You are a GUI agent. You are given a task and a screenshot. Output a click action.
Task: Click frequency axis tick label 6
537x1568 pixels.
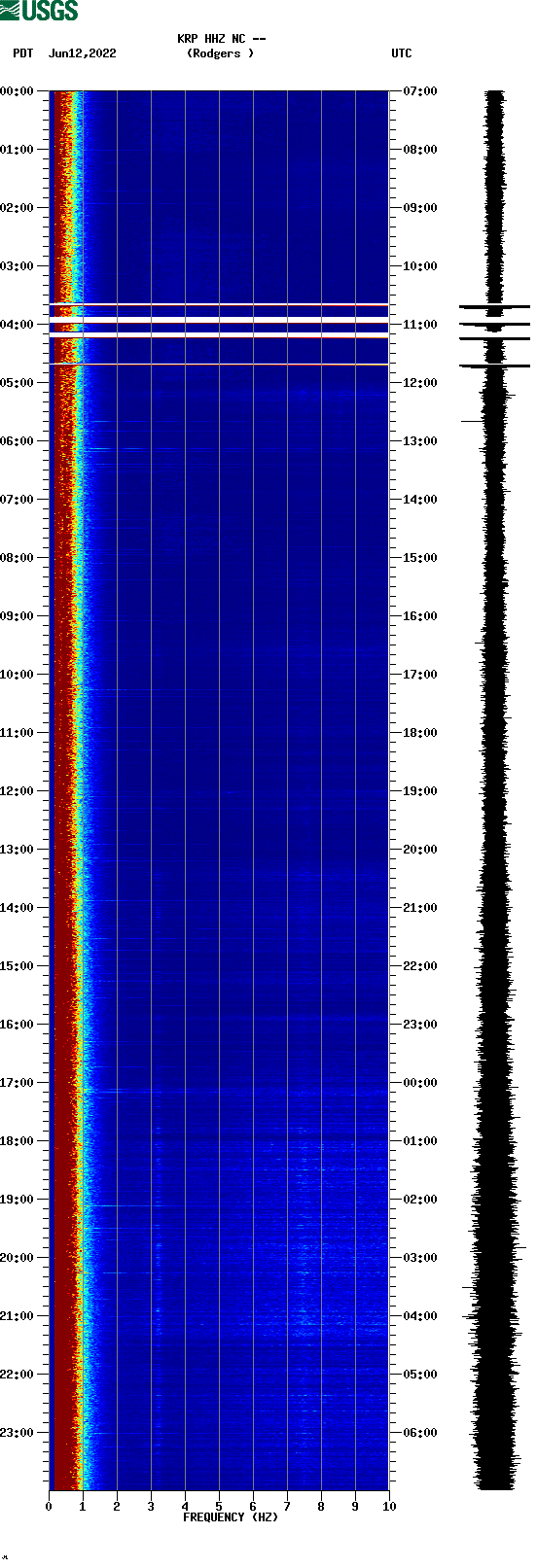(x=253, y=1507)
